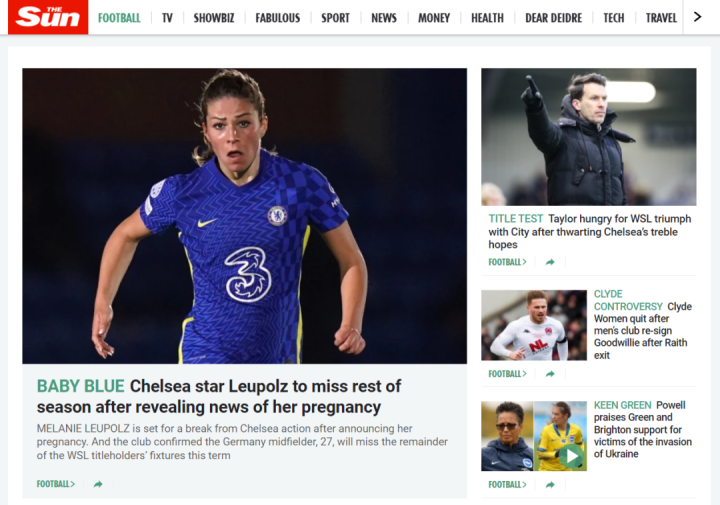The image size is (720, 505).
Task: Open the Dear Deidre section
Action: click(553, 18)
